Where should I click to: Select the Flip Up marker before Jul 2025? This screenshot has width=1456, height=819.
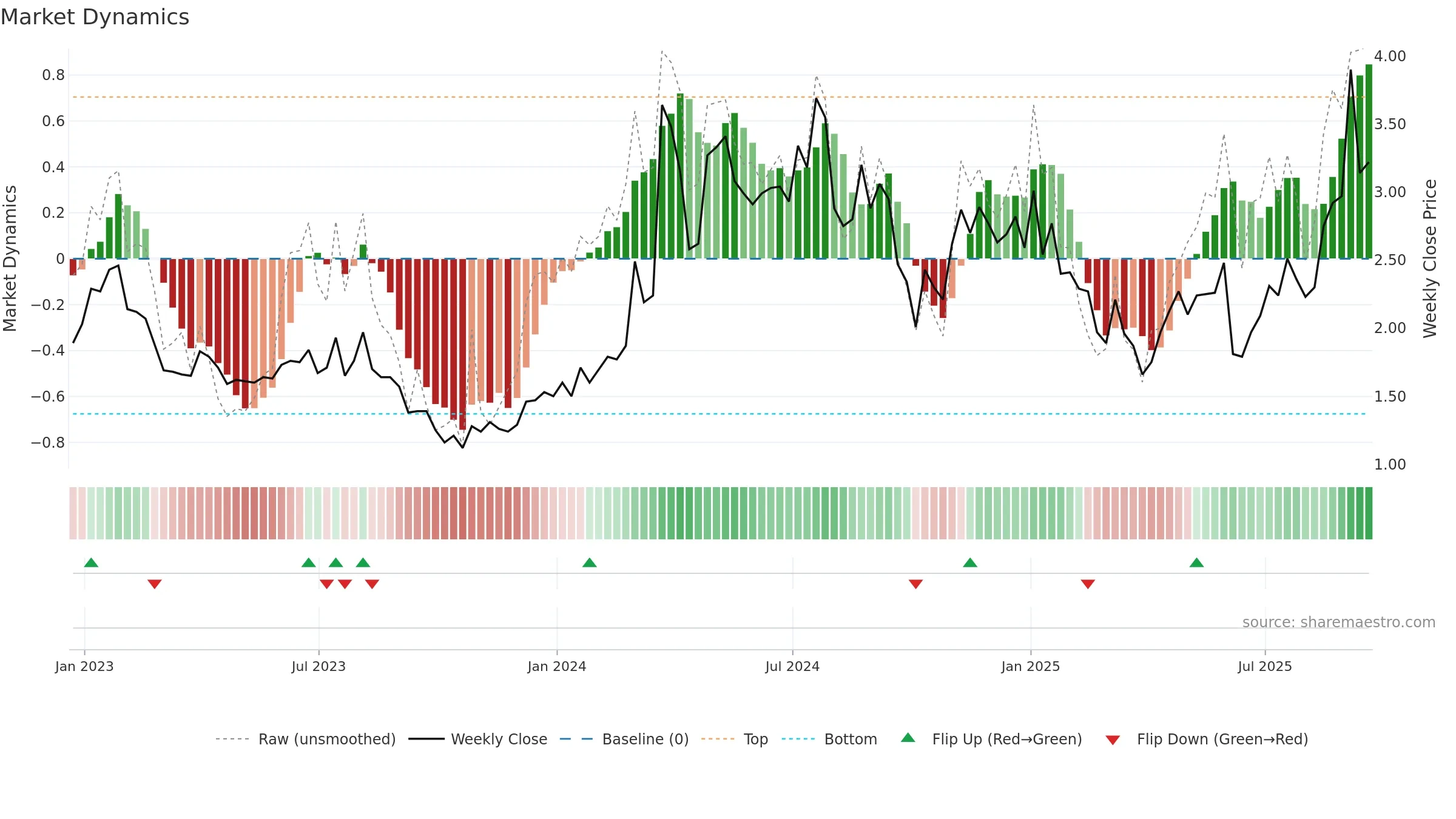pos(1197,562)
